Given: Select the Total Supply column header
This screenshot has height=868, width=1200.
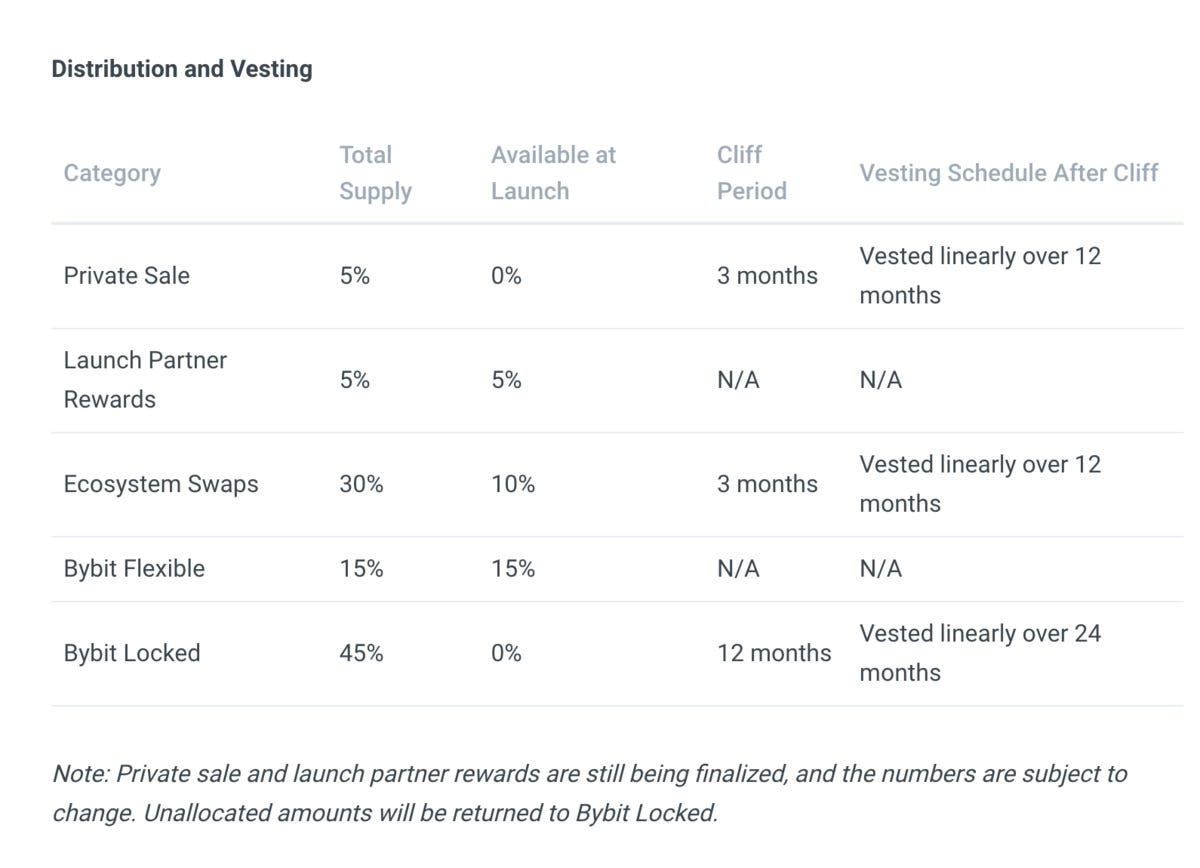Looking at the screenshot, I should coord(375,173).
